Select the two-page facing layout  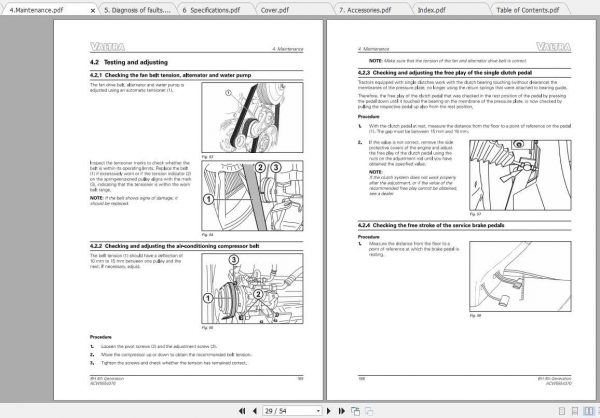[x=588, y=411]
